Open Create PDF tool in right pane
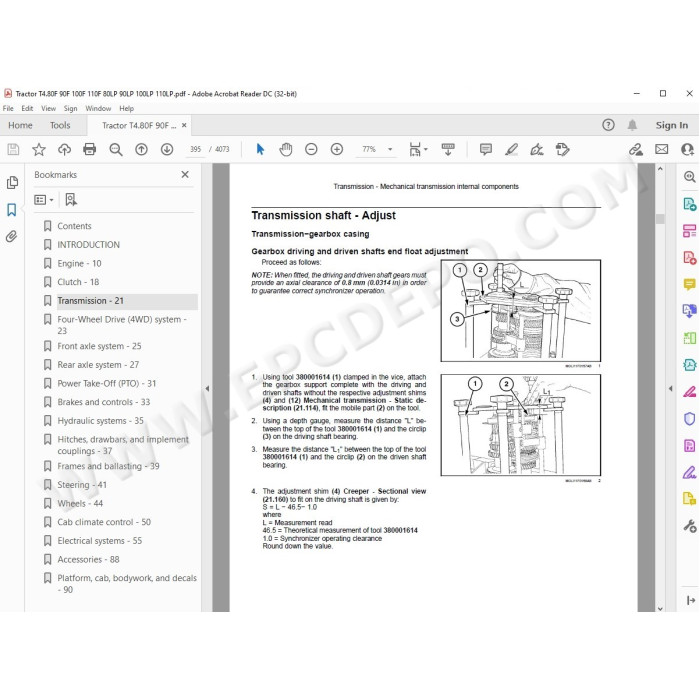Image resolution: width=700 pixels, height=700 pixels. point(689,258)
